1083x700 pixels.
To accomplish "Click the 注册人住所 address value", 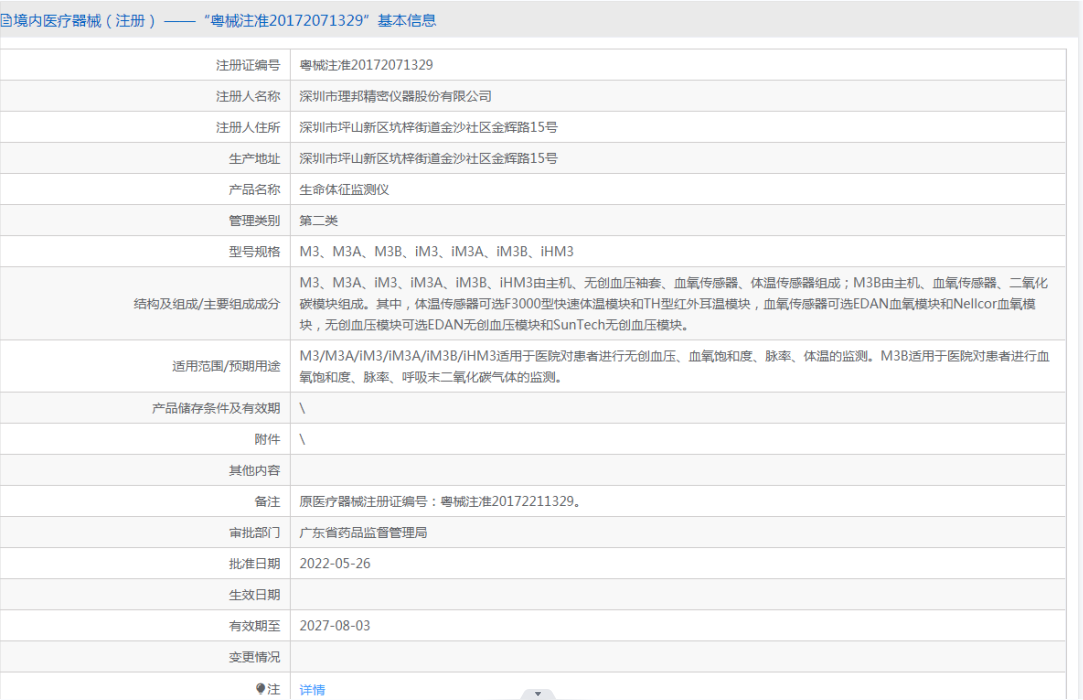I will (428, 127).
